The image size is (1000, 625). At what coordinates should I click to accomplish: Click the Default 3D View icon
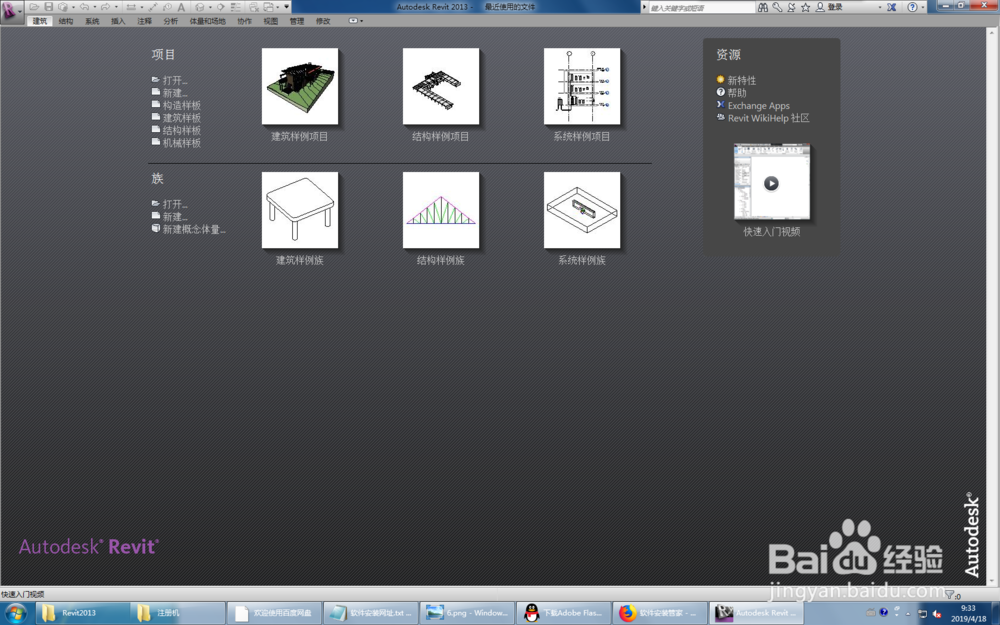pyautogui.click(x=200, y=7)
